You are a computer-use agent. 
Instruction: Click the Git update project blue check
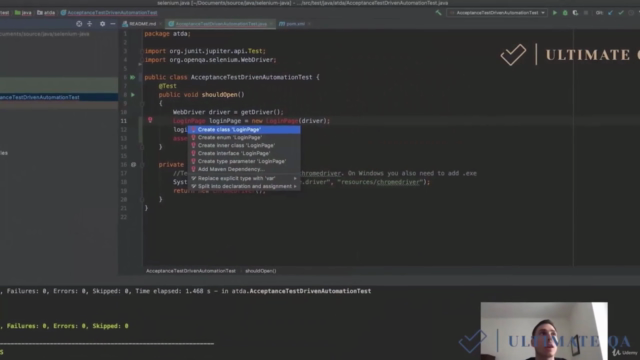point(611,13)
